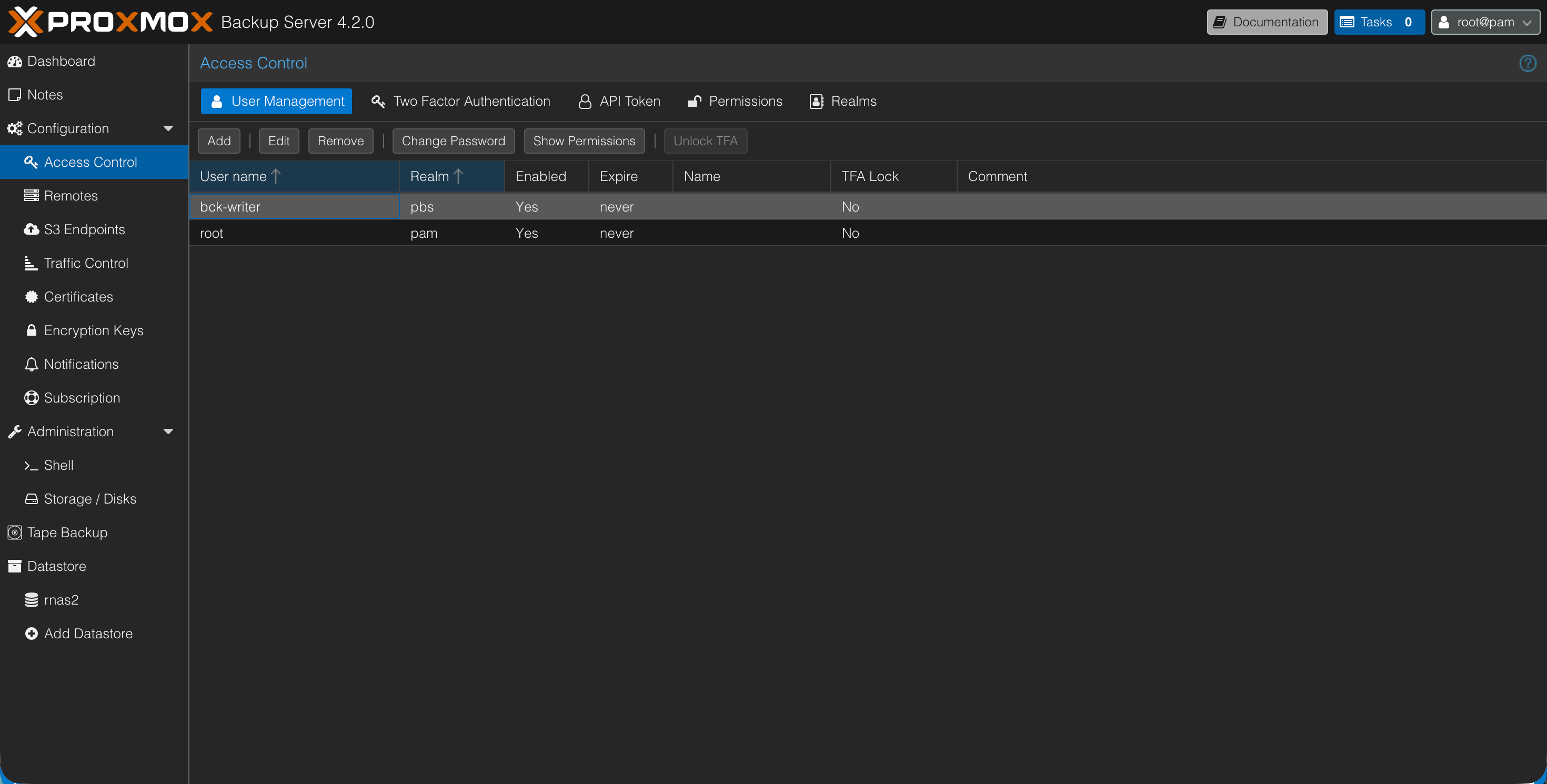This screenshot has width=1547, height=784.
Task: Click the Access Control panel title
Action: point(254,63)
